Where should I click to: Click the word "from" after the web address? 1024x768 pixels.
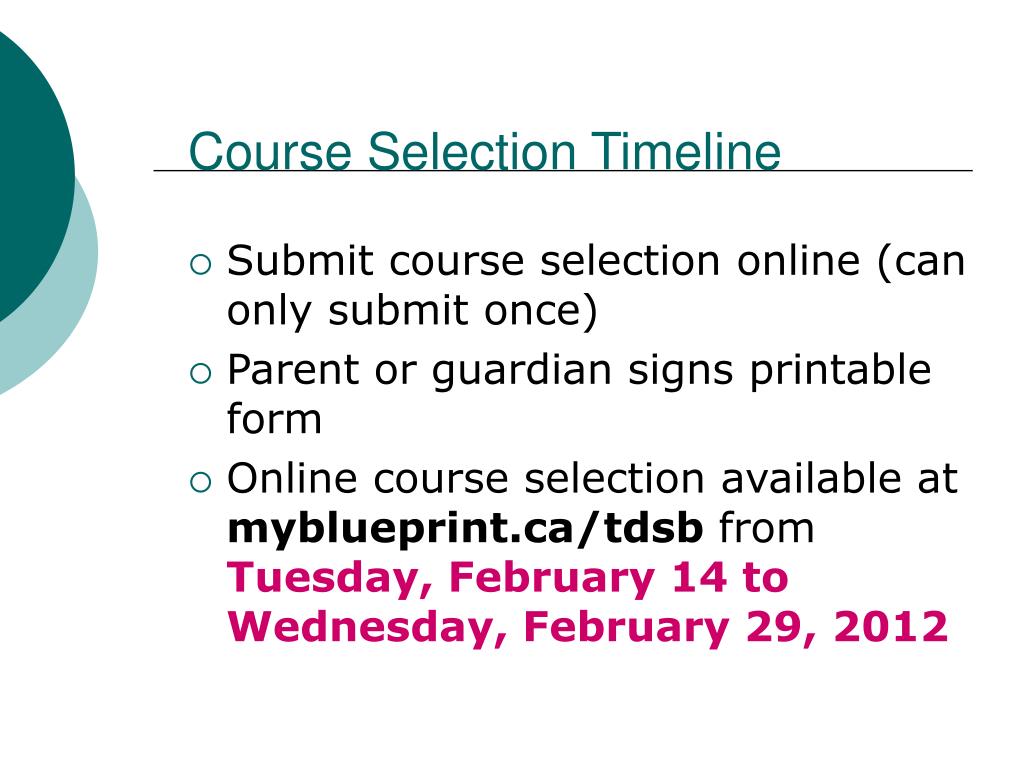[x=768, y=529]
